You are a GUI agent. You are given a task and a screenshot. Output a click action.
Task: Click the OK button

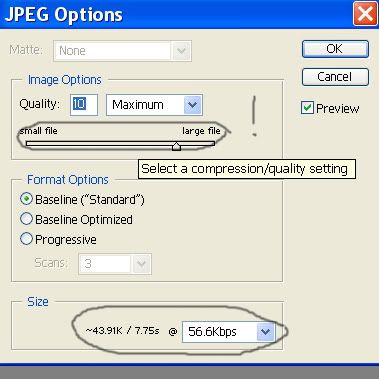(x=335, y=49)
